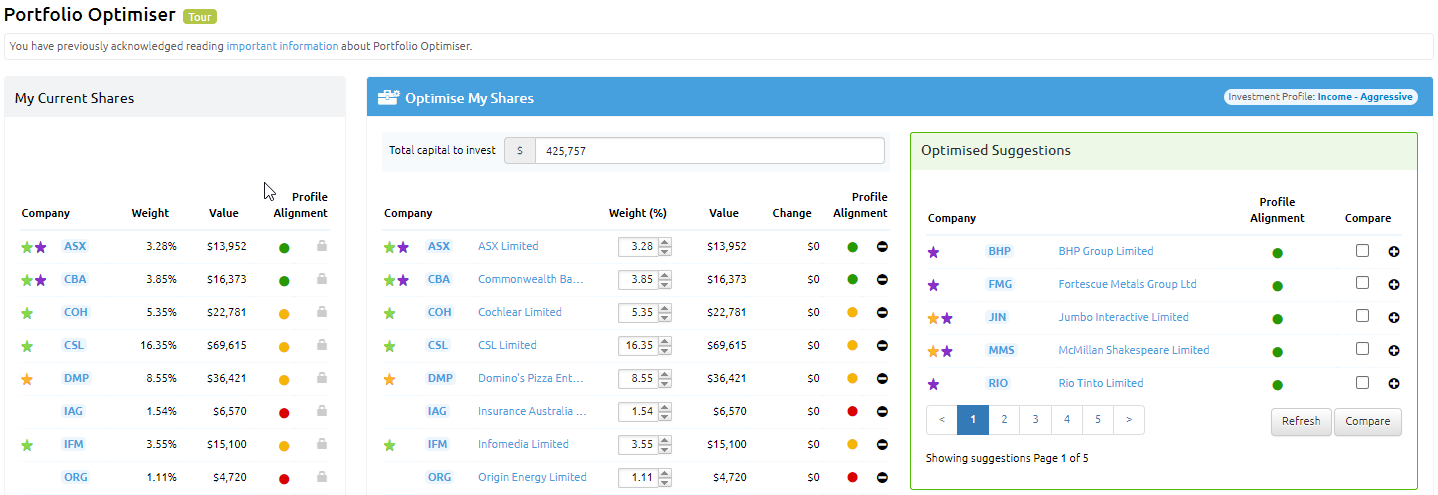Click the lock icon for IFM in My Current Shares

point(322,444)
